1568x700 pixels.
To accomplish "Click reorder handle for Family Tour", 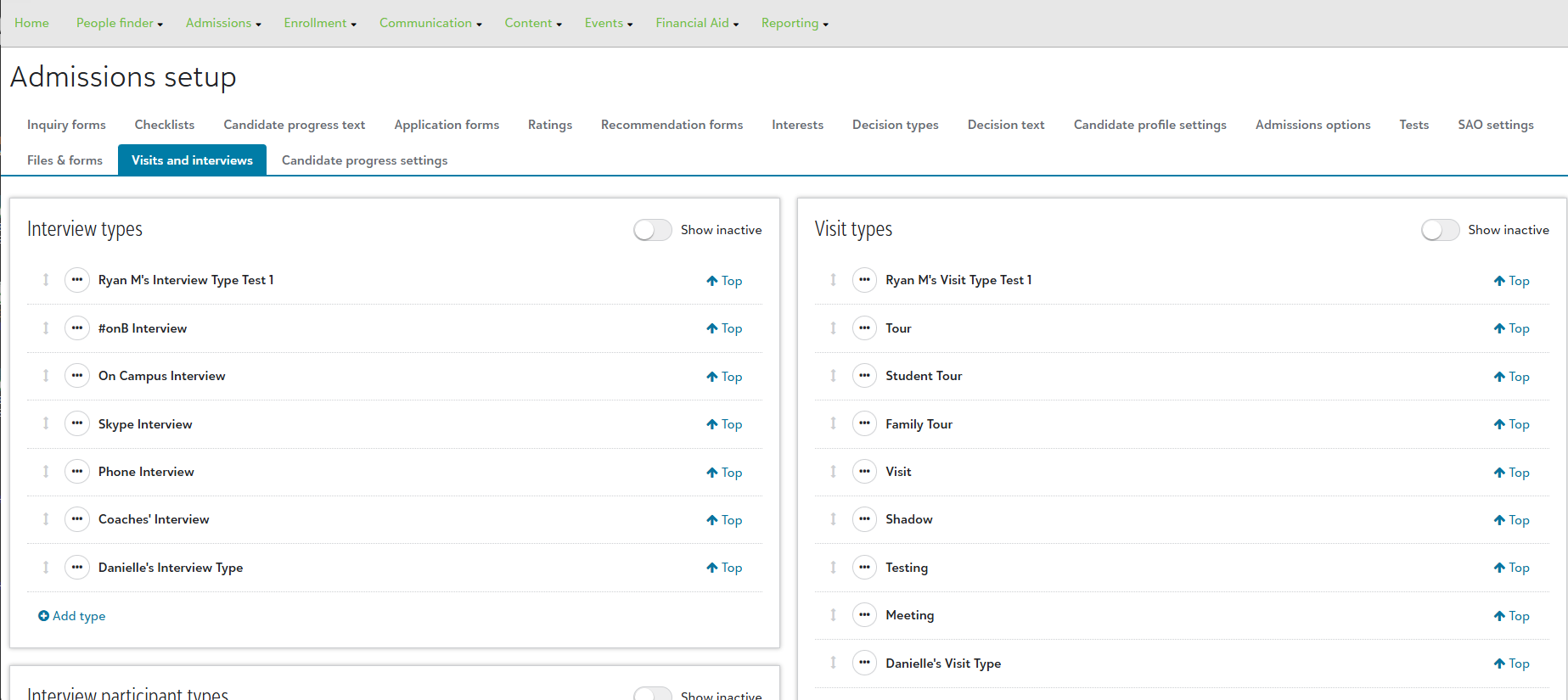I will 834,423.
